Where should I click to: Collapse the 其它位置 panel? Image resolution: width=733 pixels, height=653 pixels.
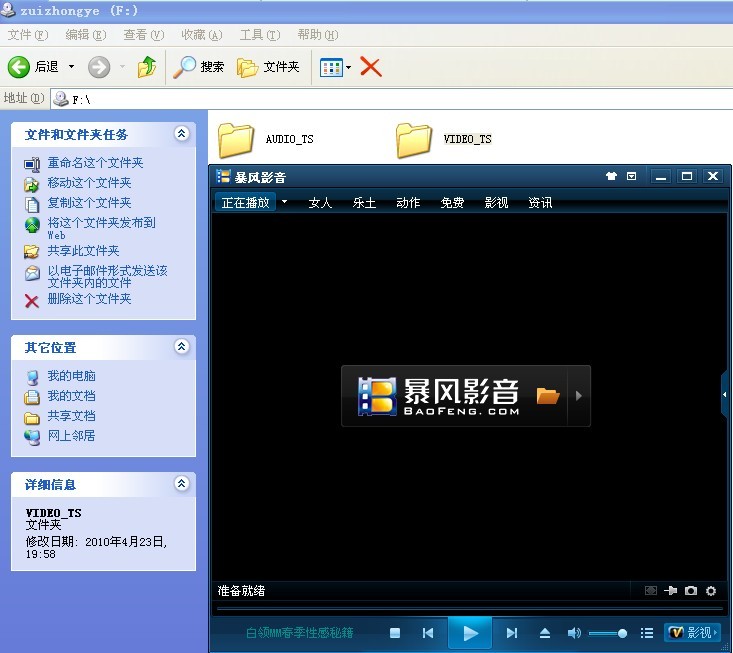coord(181,346)
